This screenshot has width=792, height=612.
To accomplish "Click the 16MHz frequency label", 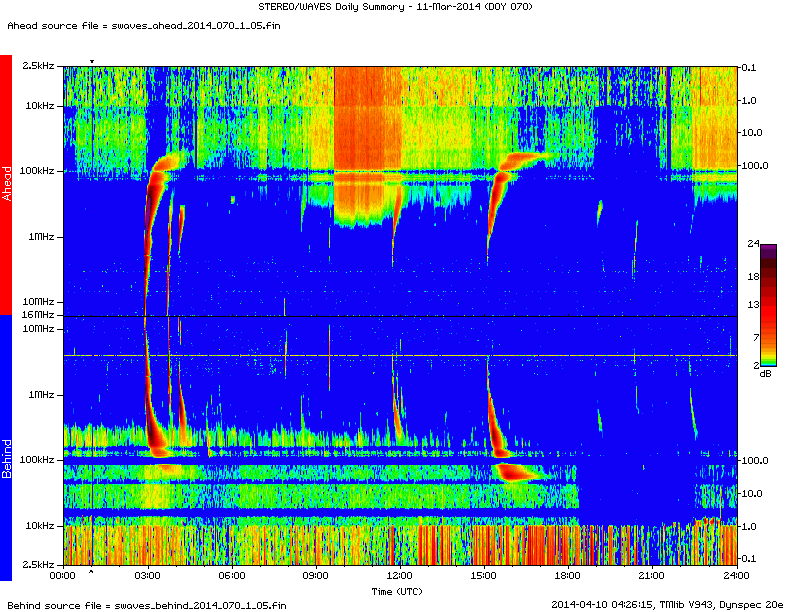I will click(38, 315).
